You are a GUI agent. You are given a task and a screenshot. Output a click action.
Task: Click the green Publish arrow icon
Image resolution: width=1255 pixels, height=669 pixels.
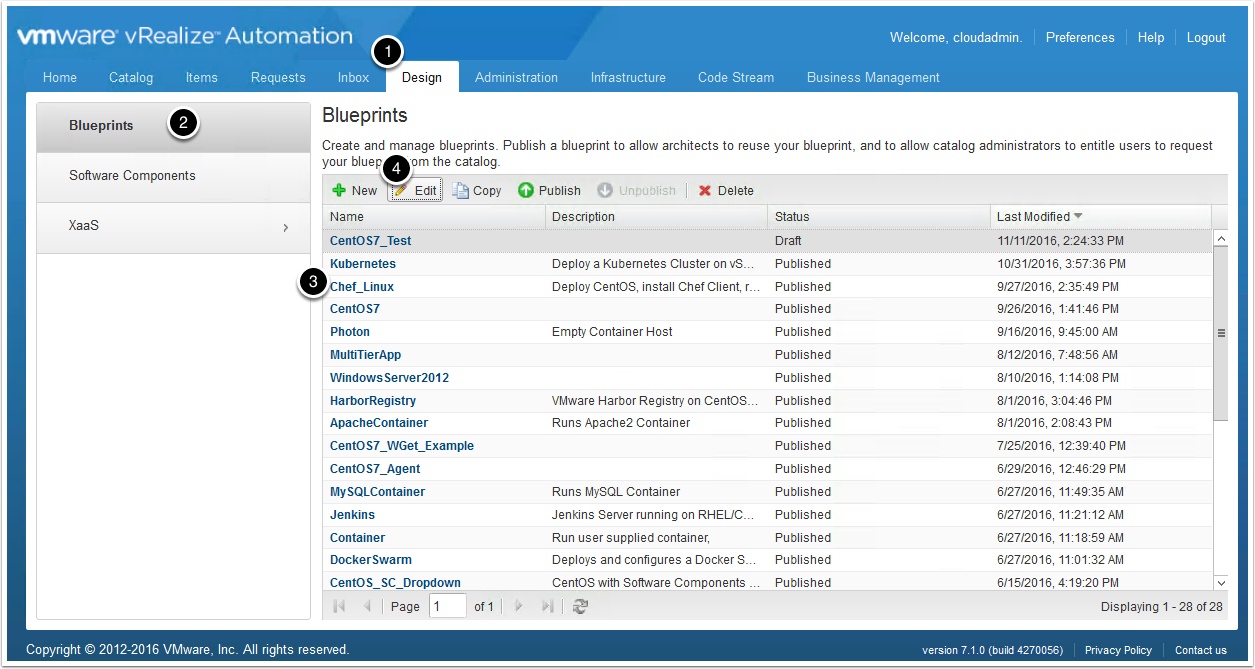click(526, 190)
